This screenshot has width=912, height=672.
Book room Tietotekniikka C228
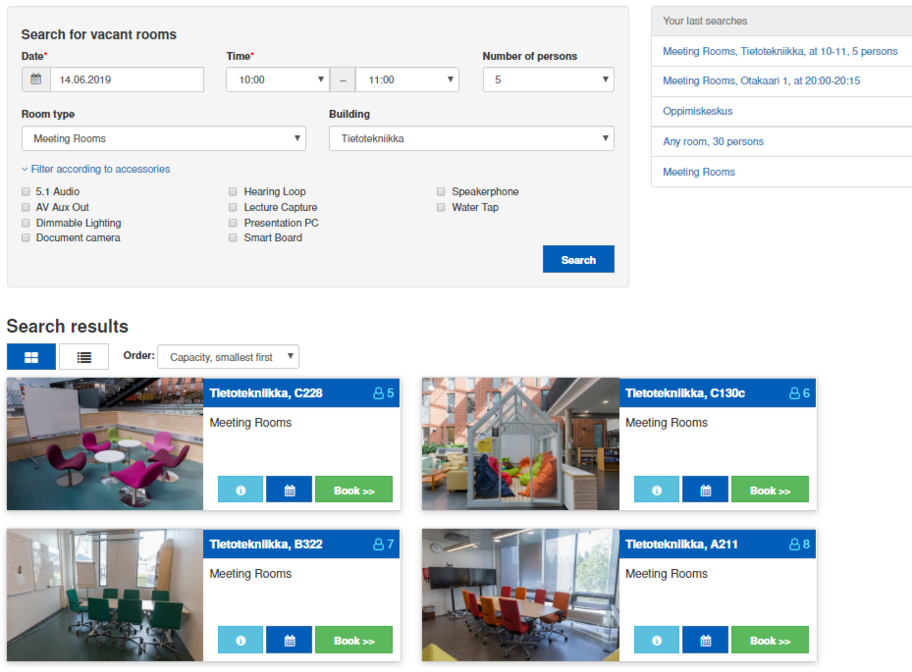353,490
